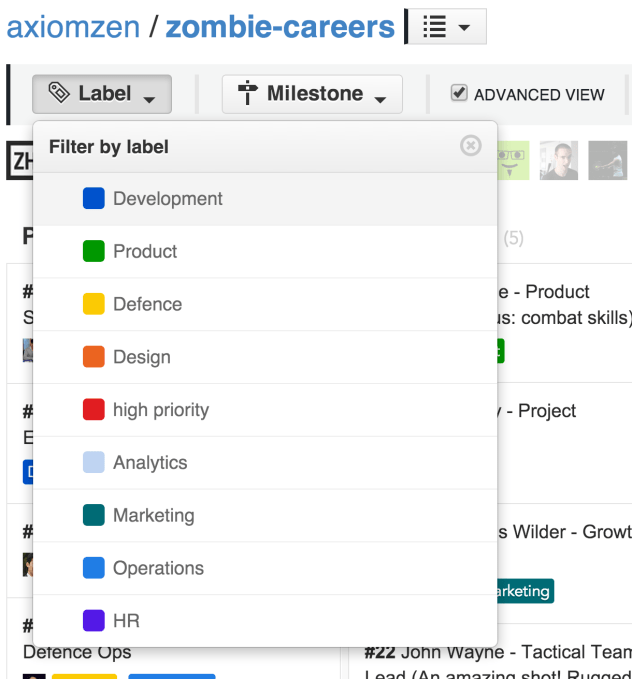This screenshot has height=679, width=632.
Task: Click the grayscale man avatar photo
Action: coord(559,161)
